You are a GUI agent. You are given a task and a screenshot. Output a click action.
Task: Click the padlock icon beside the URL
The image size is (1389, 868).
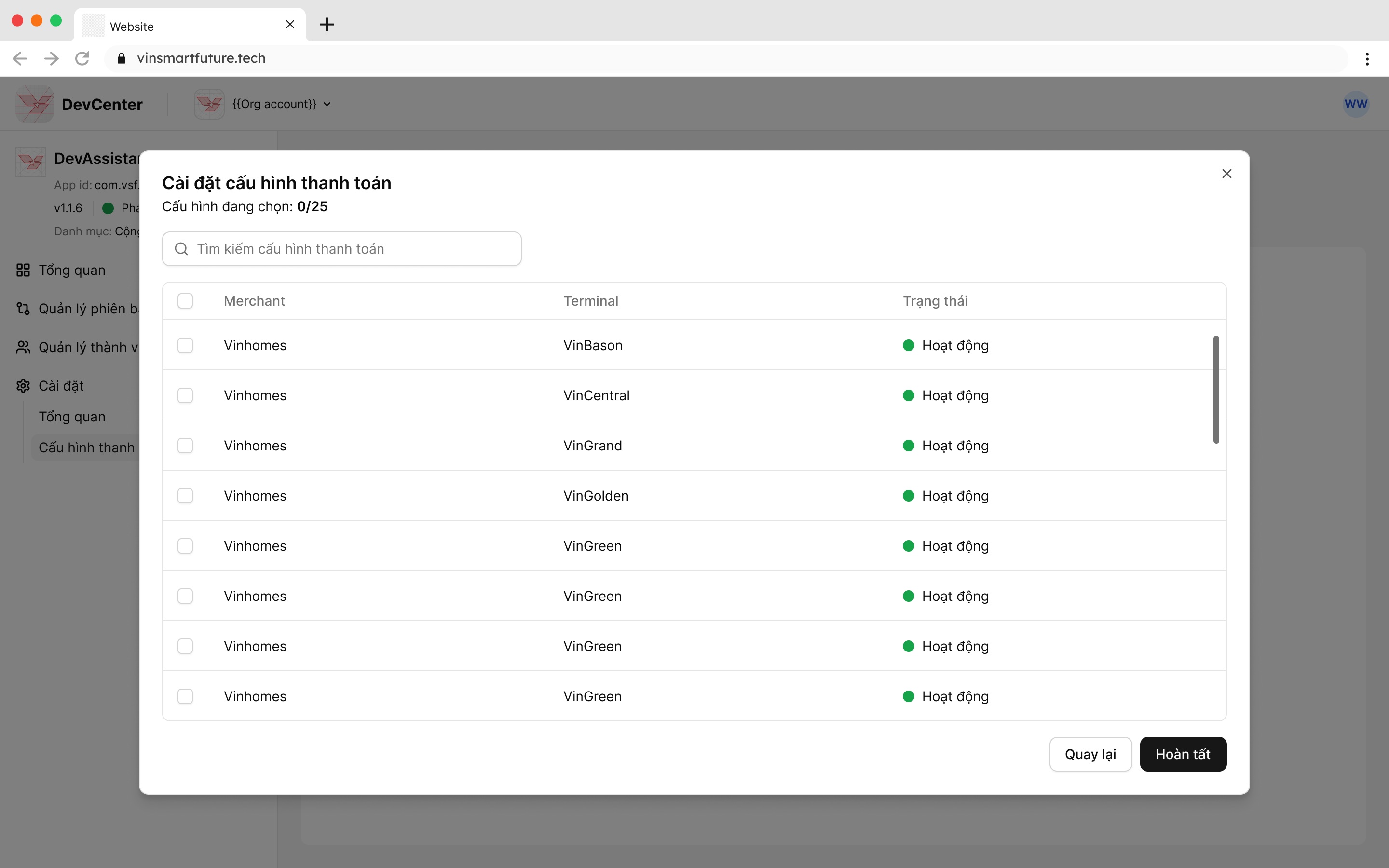click(121, 58)
